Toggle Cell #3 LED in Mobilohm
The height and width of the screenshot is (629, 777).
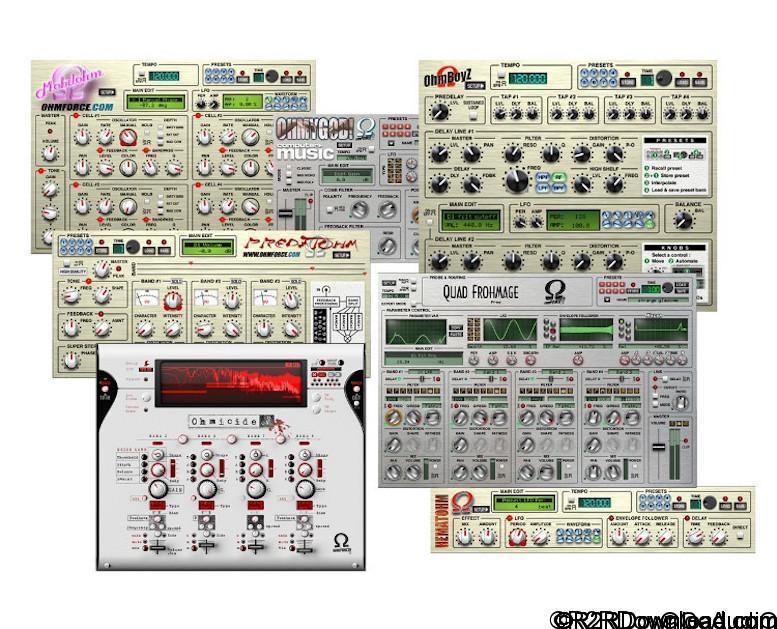click(x=76, y=184)
